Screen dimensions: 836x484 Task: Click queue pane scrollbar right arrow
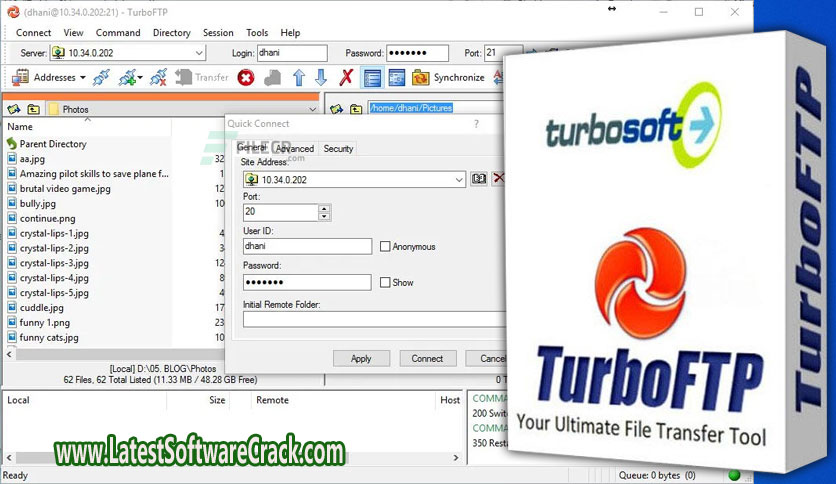[x=456, y=457]
